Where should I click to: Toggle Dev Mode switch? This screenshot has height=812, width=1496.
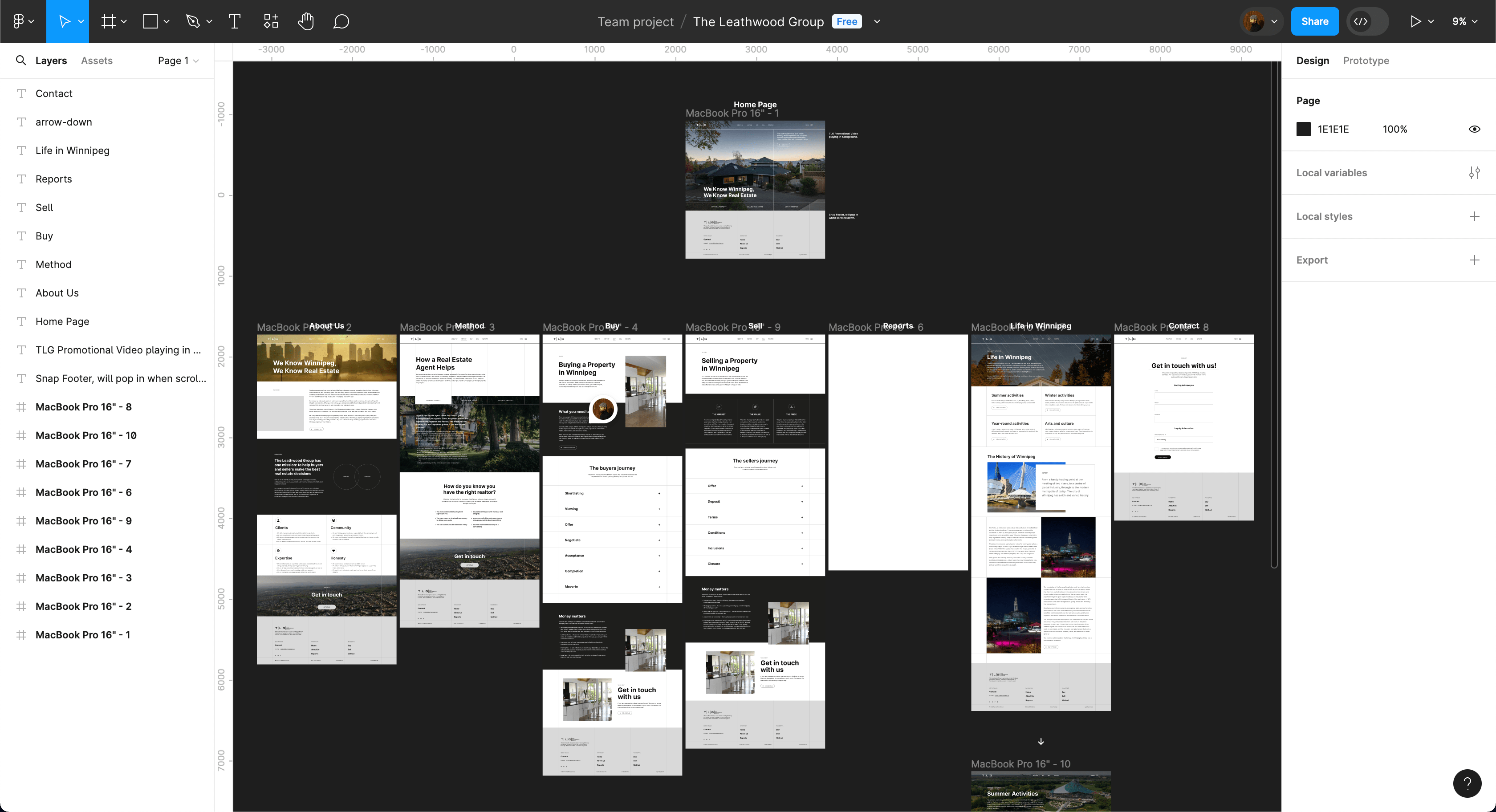click(x=1368, y=21)
